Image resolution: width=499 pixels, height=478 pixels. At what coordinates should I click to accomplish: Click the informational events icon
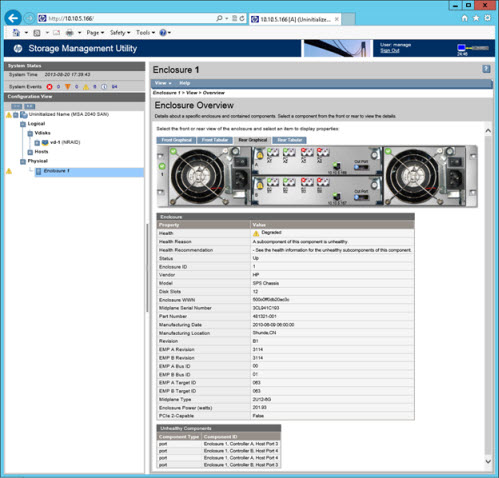pyautogui.click(x=104, y=87)
